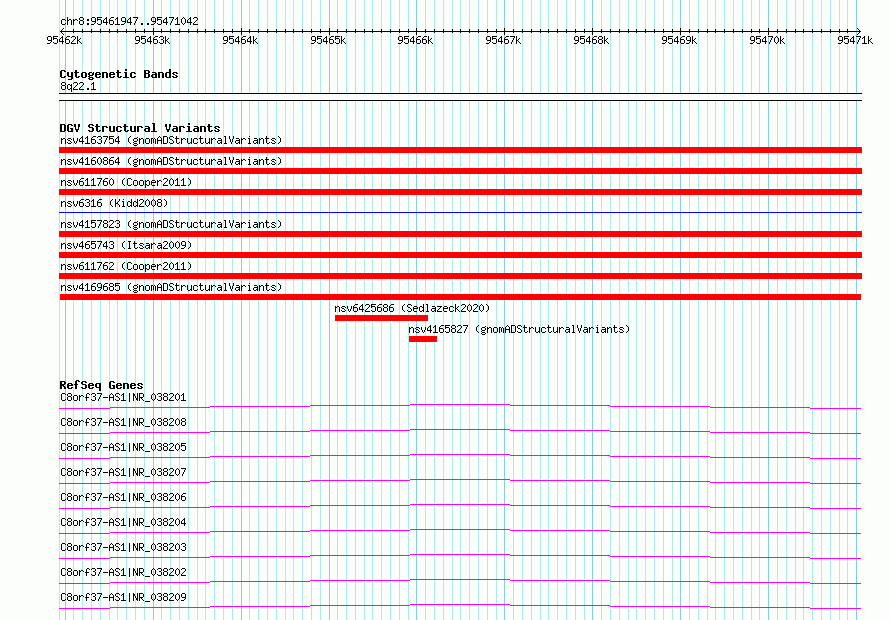
Task: Click the 95463k ruler position
Action: 152,40
